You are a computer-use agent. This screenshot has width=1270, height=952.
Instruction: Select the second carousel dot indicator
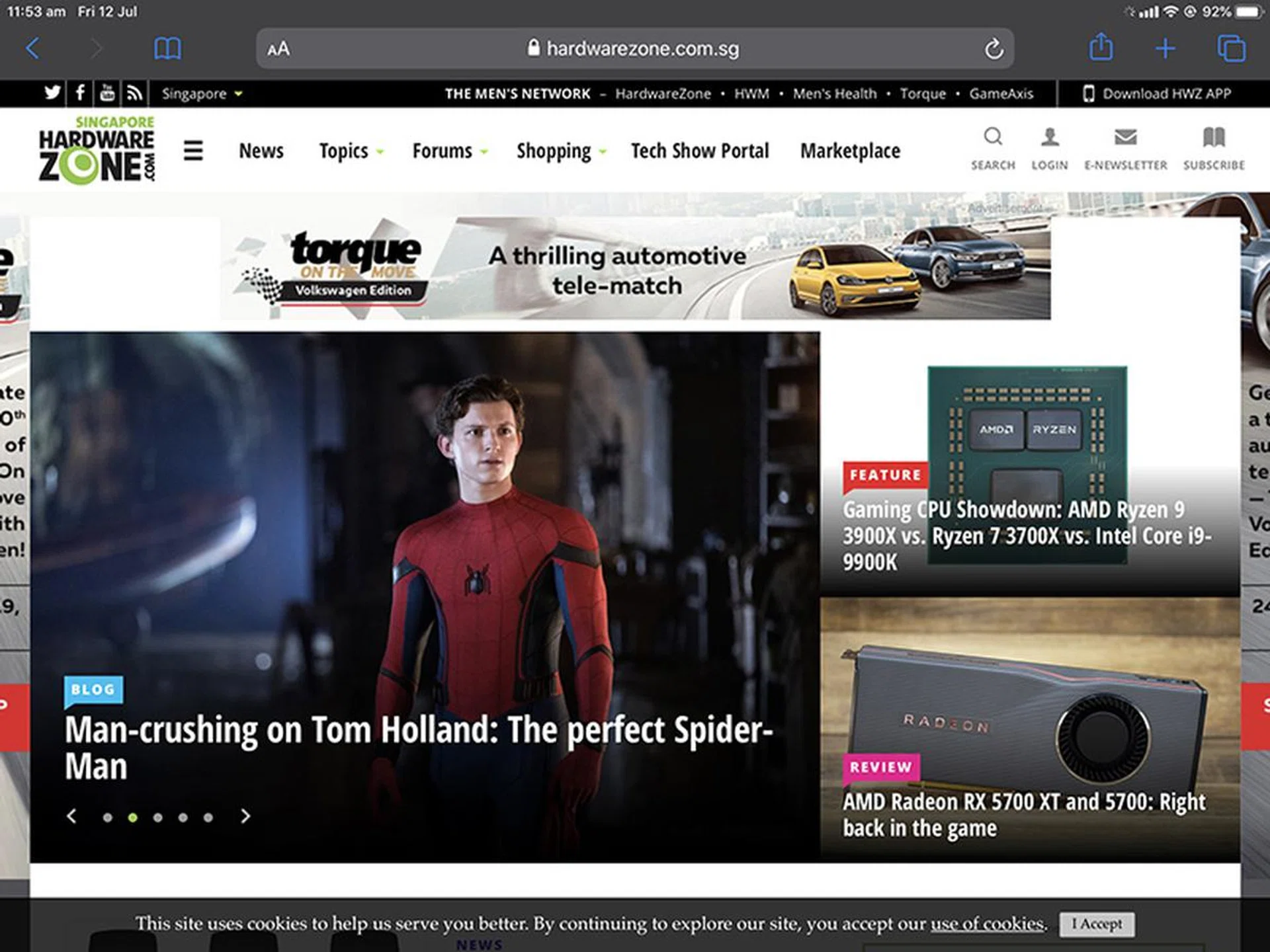click(132, 817)
